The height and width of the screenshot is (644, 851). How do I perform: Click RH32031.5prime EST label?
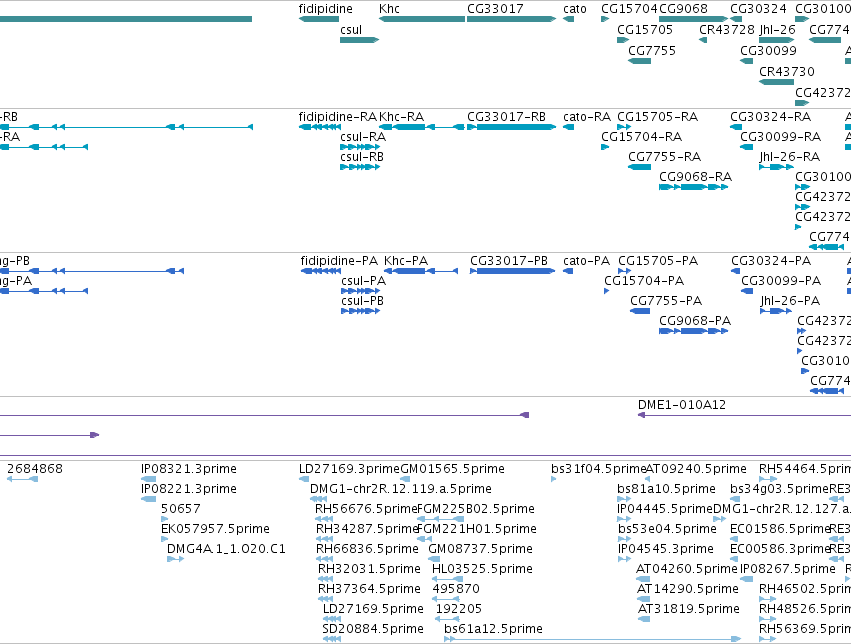[x=369, y=569]
